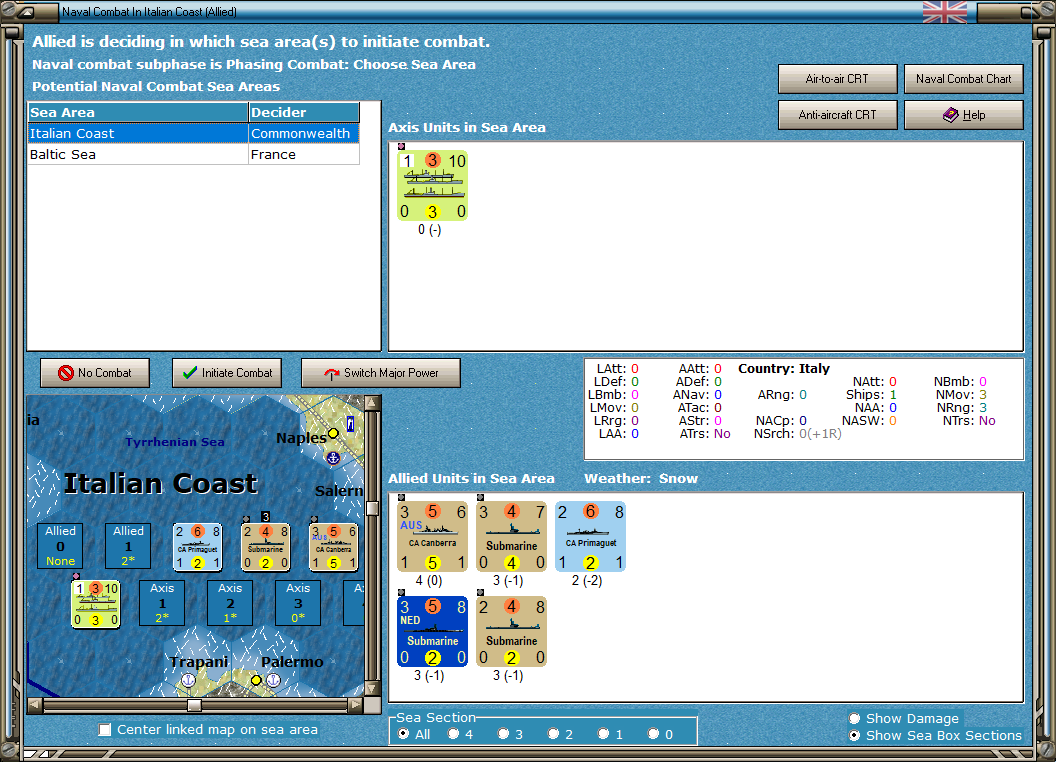
Task: Click the Country: Italy label
Action: [x=784, y=369]
